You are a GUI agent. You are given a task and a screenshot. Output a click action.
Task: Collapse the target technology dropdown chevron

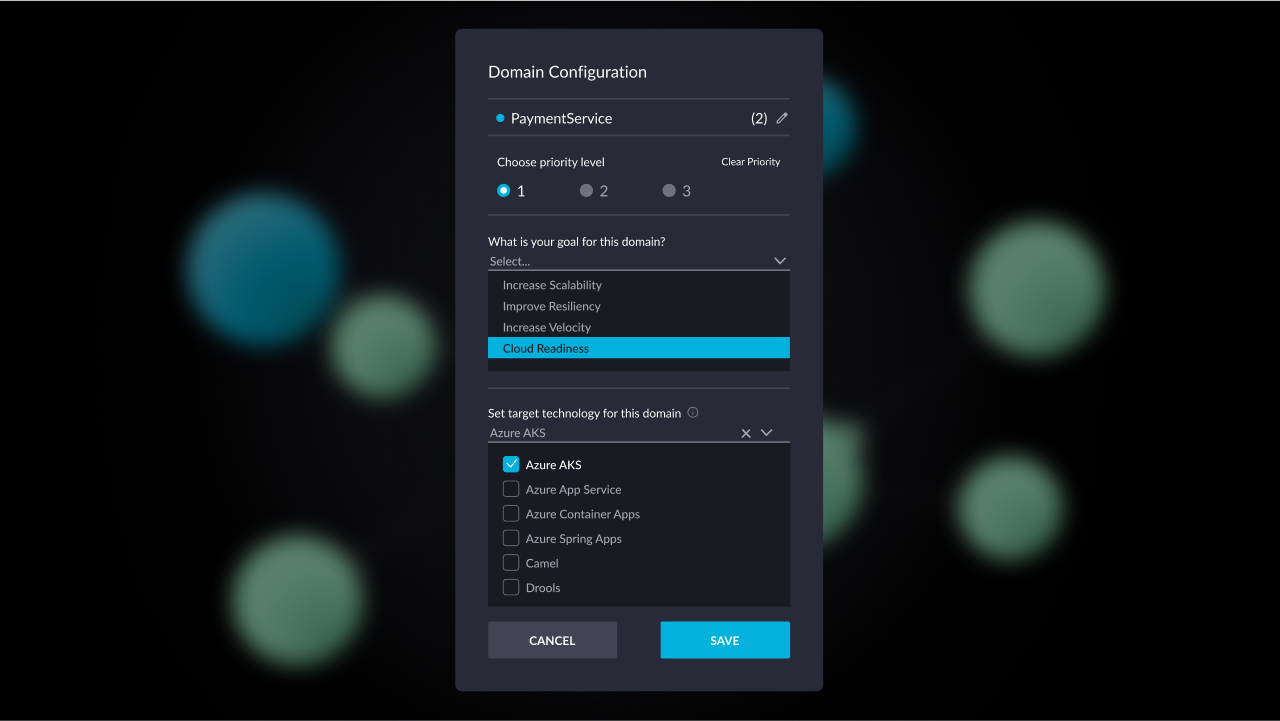[x=768, y=433]
